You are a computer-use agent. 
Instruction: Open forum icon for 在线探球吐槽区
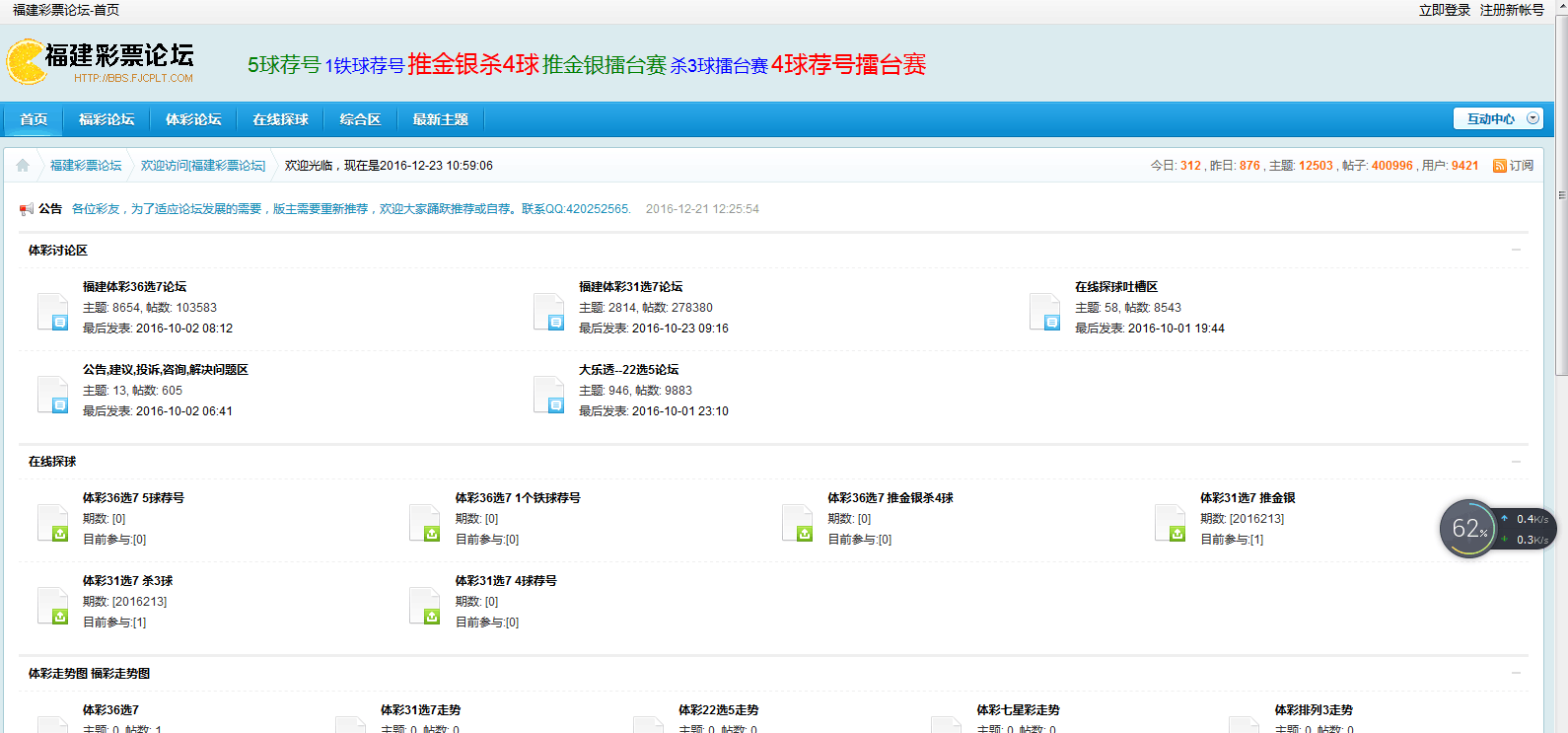tap(1045, 312)
